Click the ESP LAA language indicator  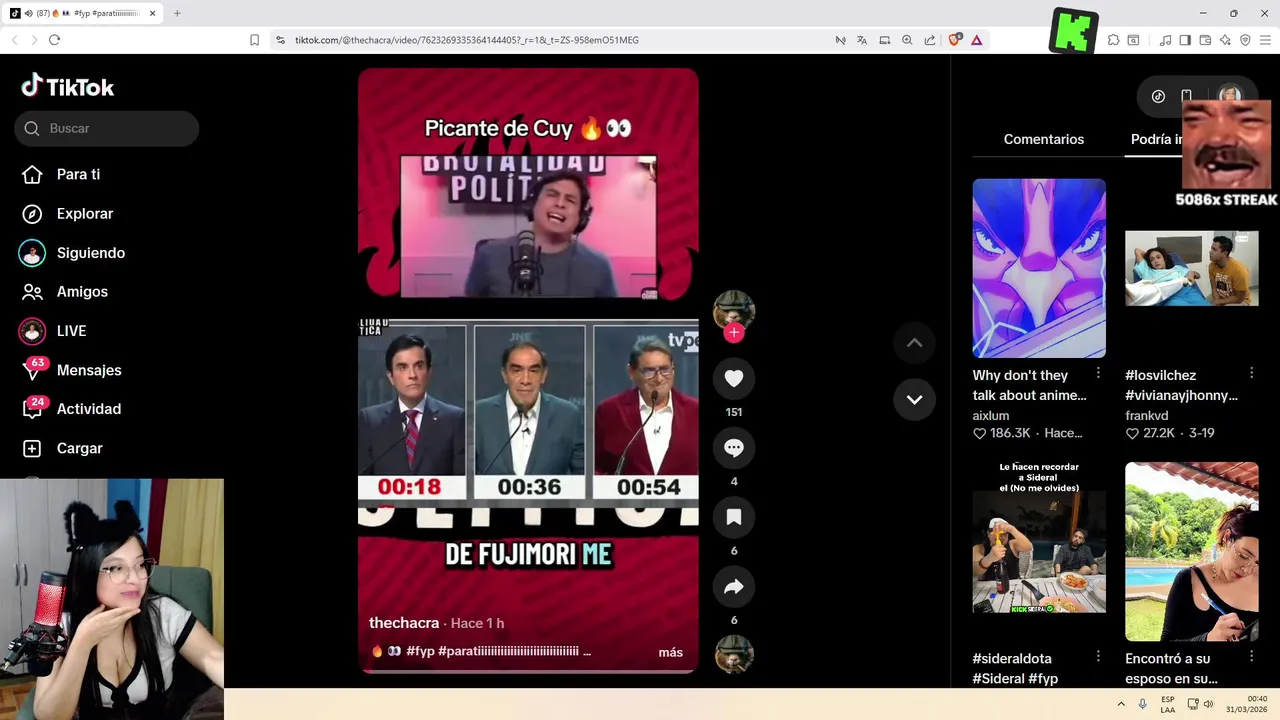1168,704
